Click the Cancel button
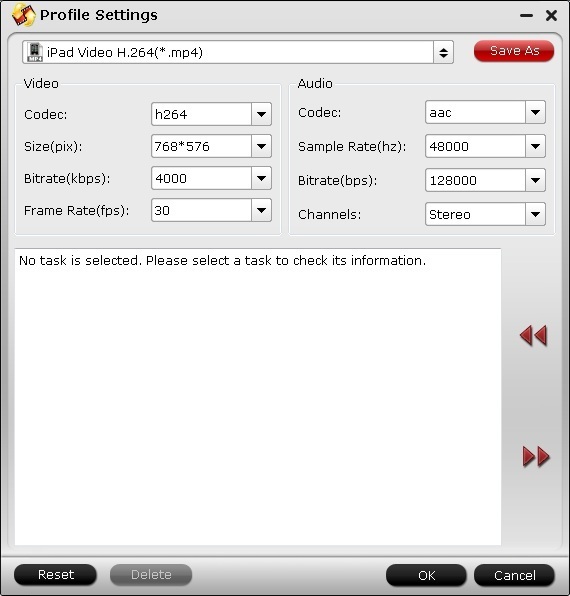 [x=514, y=575]
